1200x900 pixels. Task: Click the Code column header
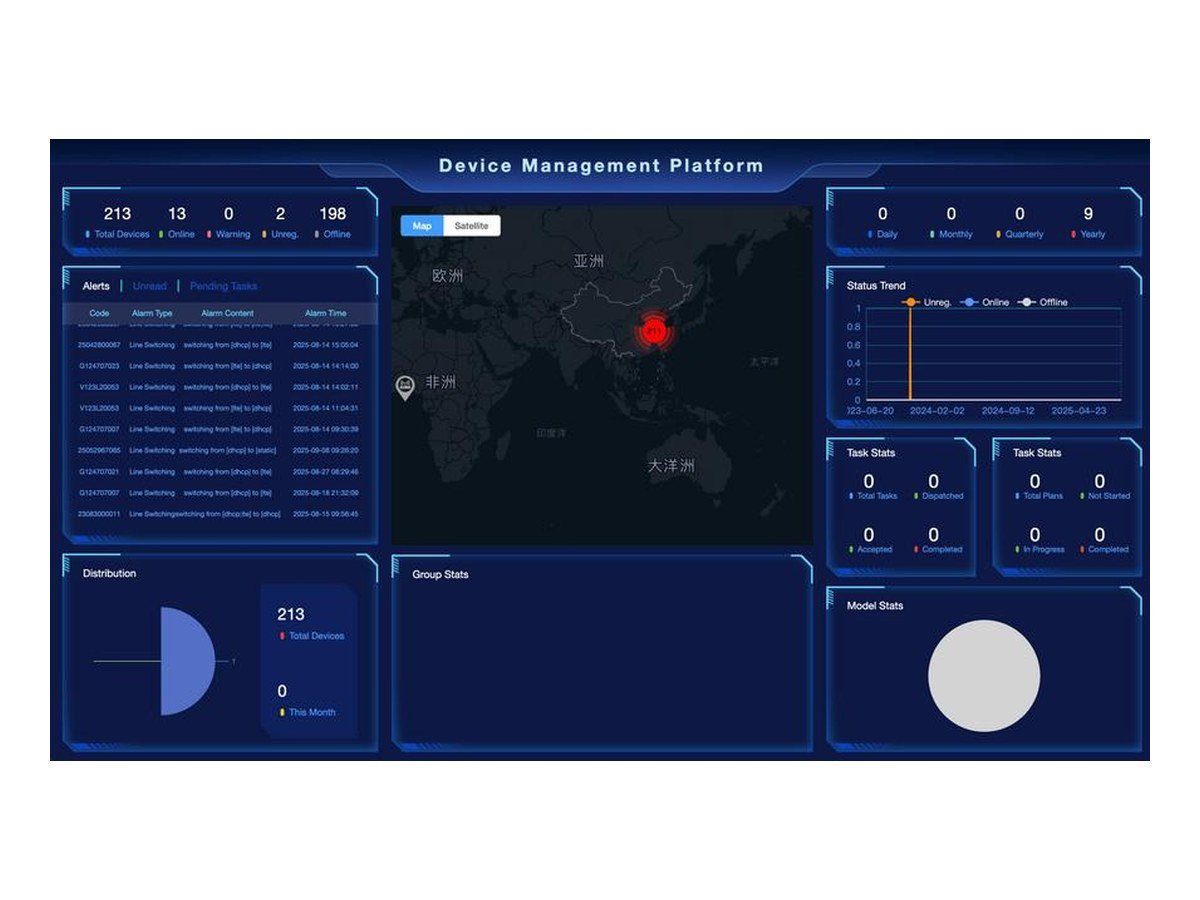click(99, 313)
